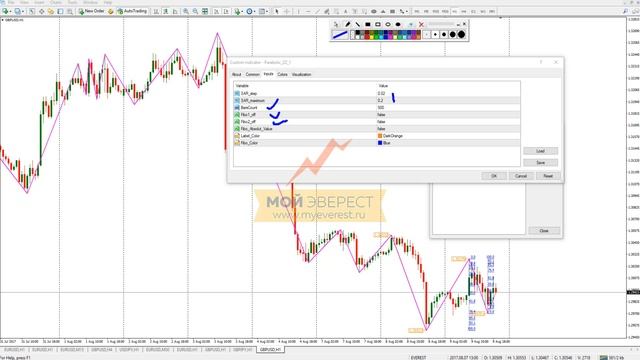Set timeframe to D1
The height and width of the screenshot is (360, 640).
coord(473,11)
